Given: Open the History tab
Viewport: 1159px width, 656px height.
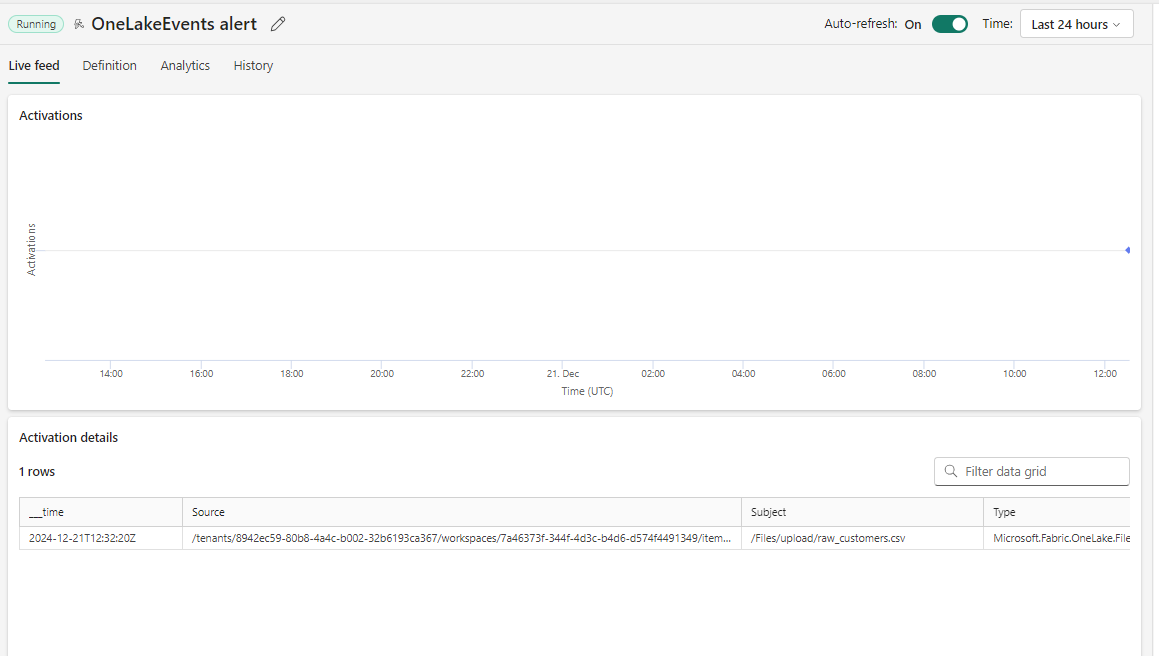Looking at the screenshot, I should 253,66.
